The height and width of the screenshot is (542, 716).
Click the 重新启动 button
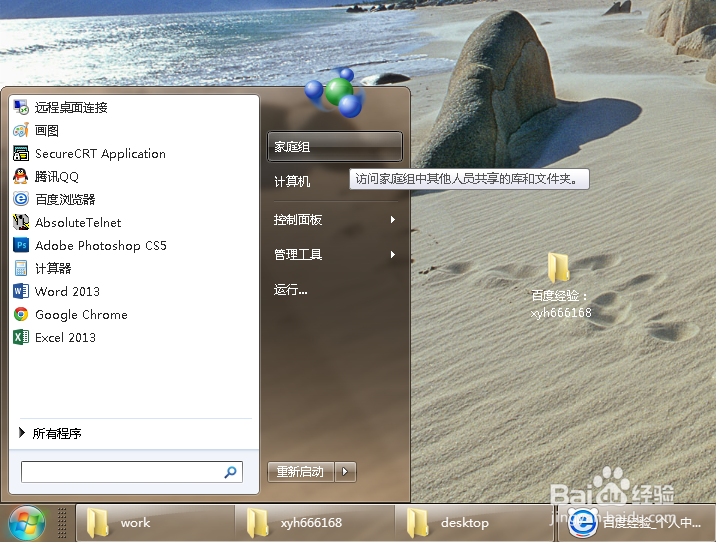click(301, 472)
